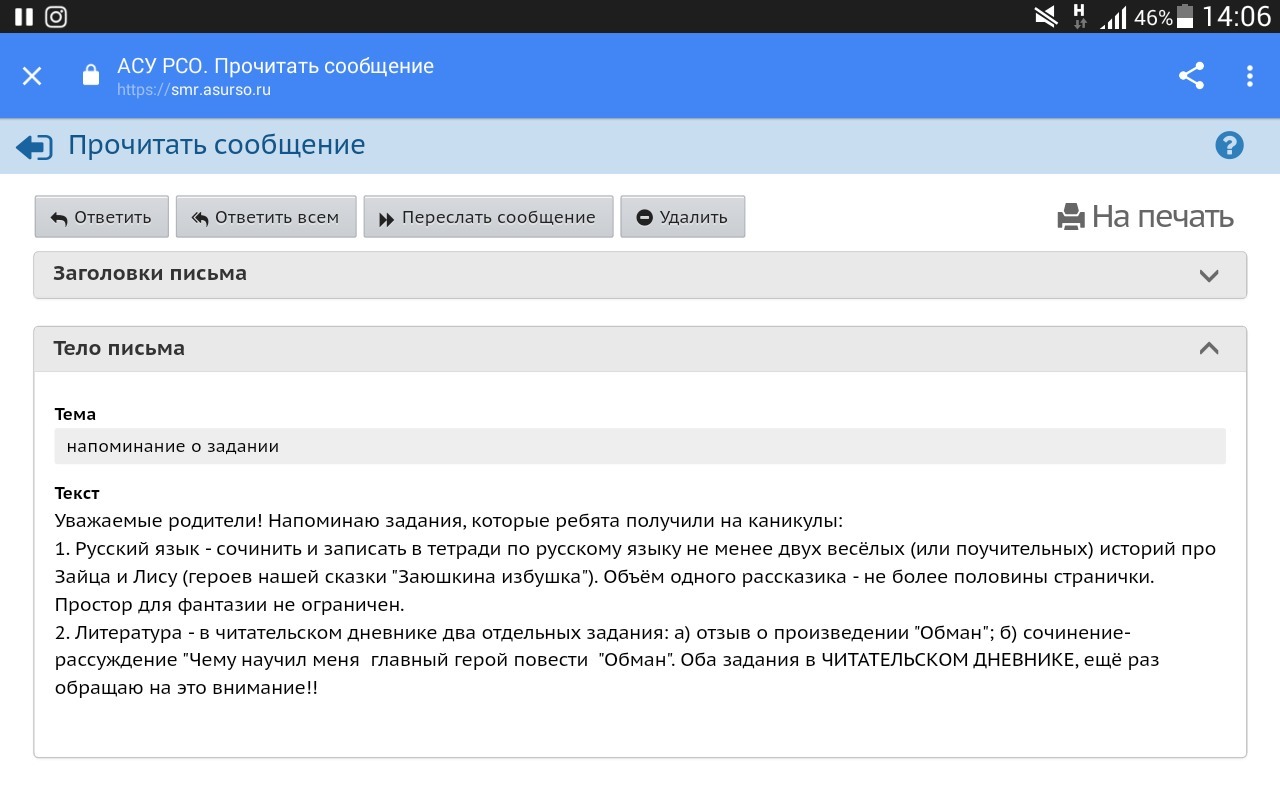Click the Тема field with напоминание о задании
Image resolution: width=1280 pixels, height=800 pixels.
pos(640,447)
